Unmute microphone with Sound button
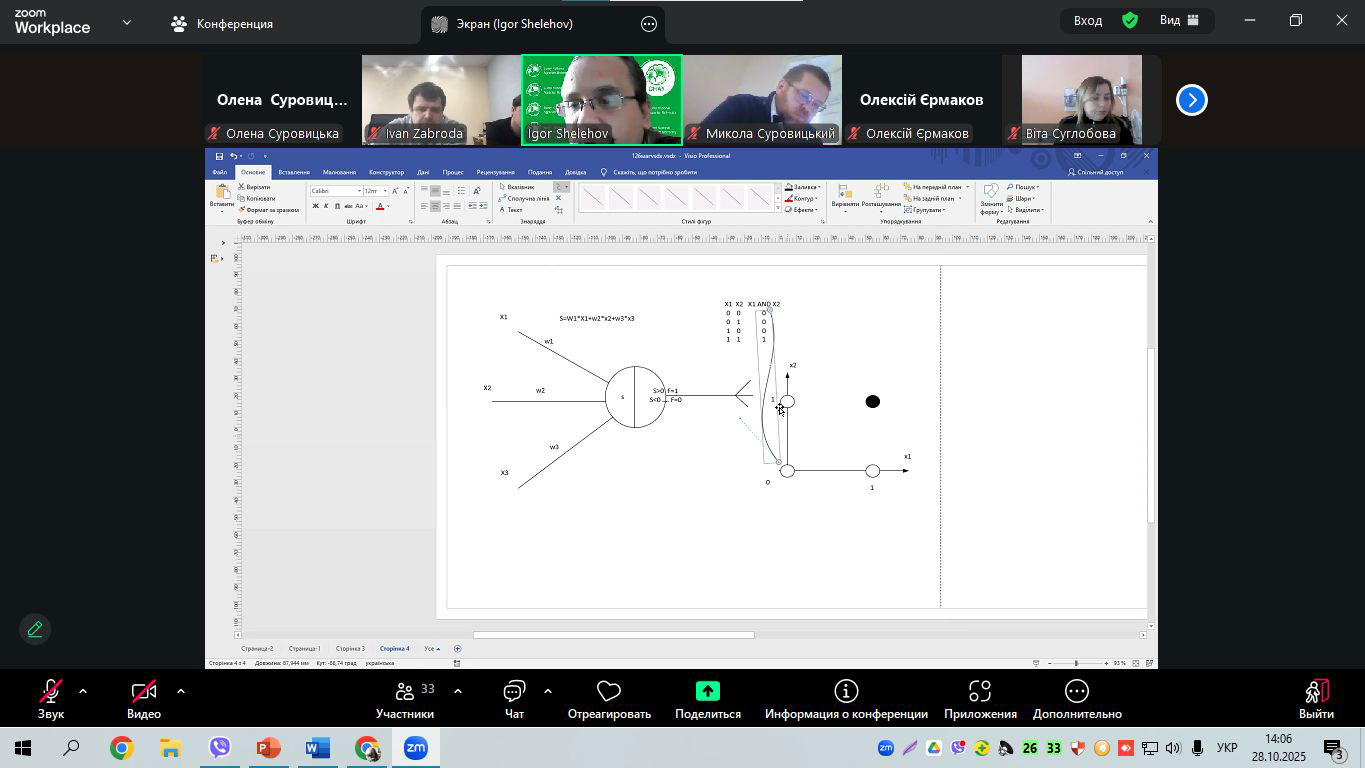The image size is (1365, 768). click(x=50, y=692)
